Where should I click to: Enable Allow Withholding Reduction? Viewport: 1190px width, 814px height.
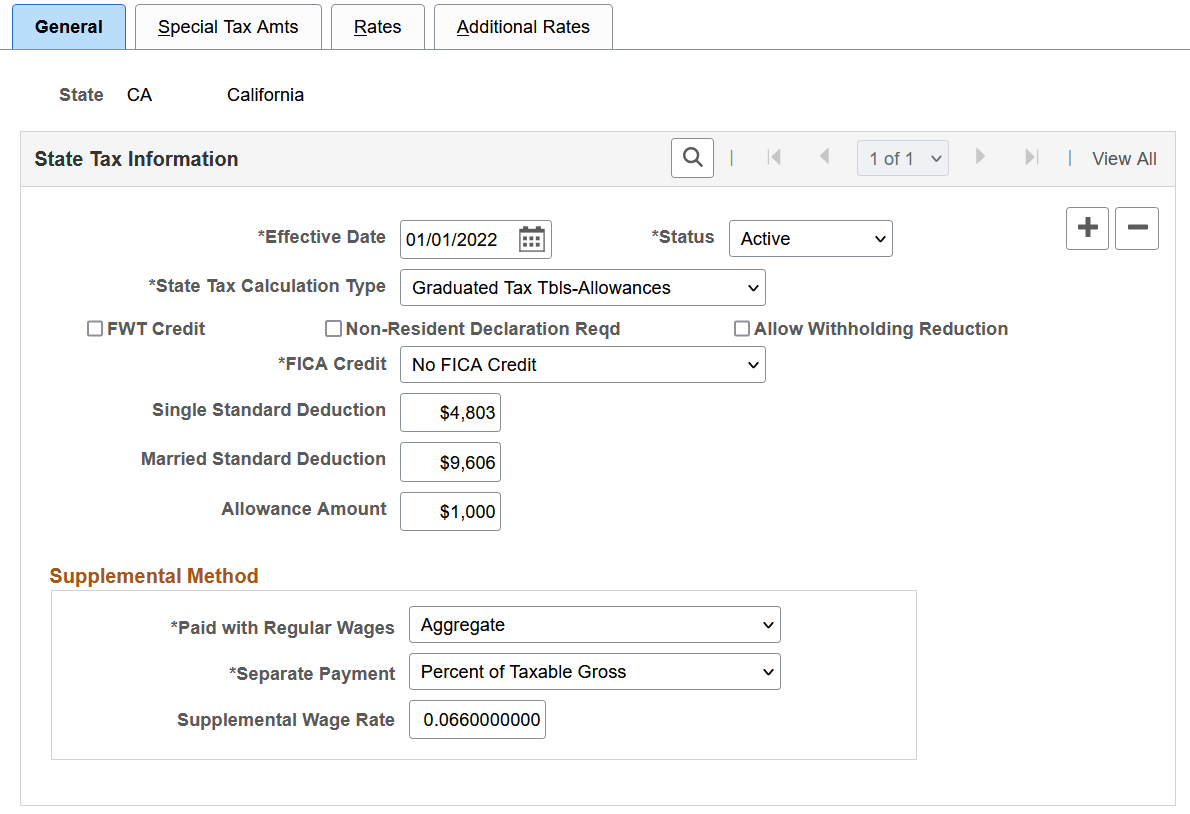click(x=742, y=328)
